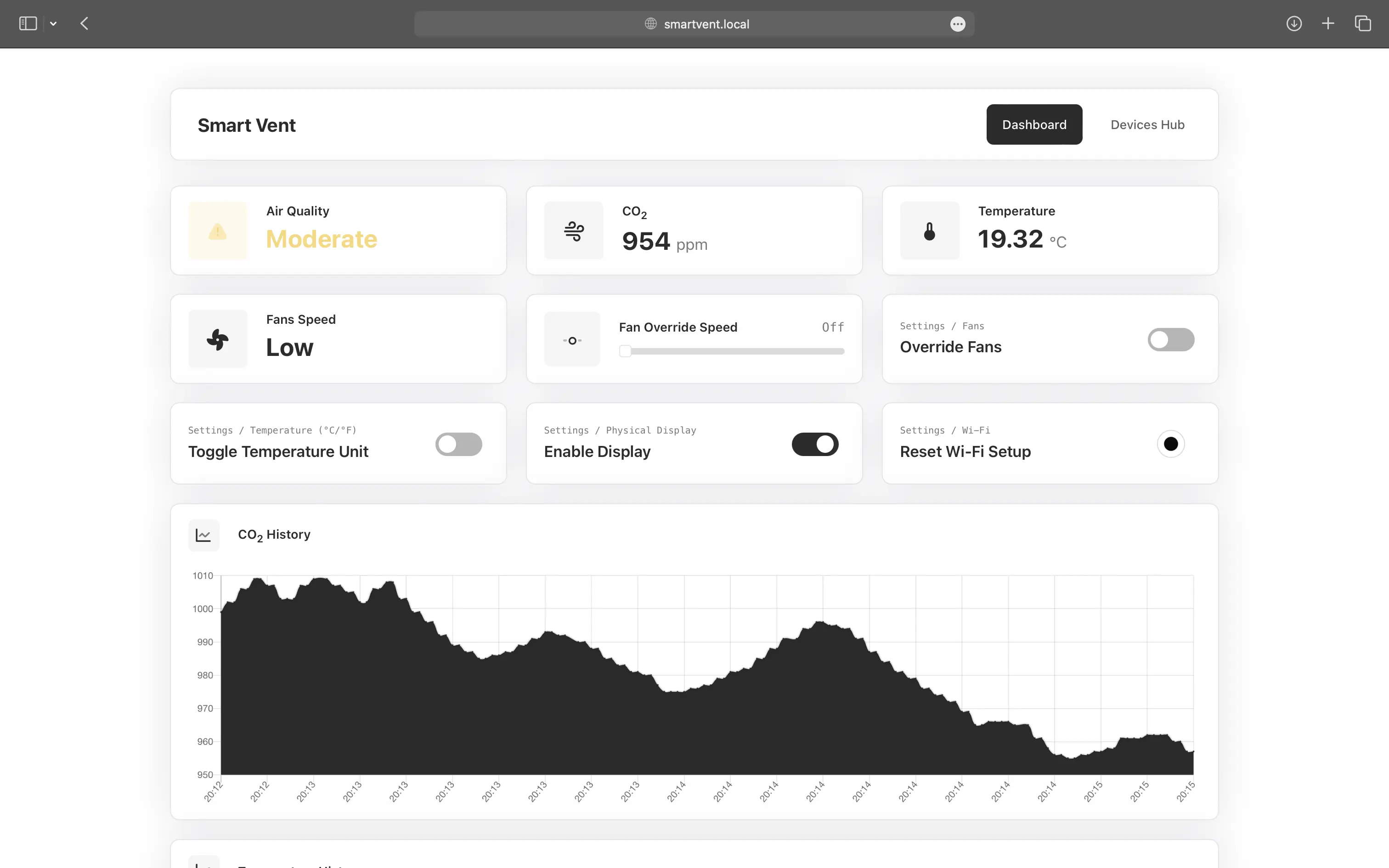
Task: Click the CO2 History chart icon
Action: [203, 535]
